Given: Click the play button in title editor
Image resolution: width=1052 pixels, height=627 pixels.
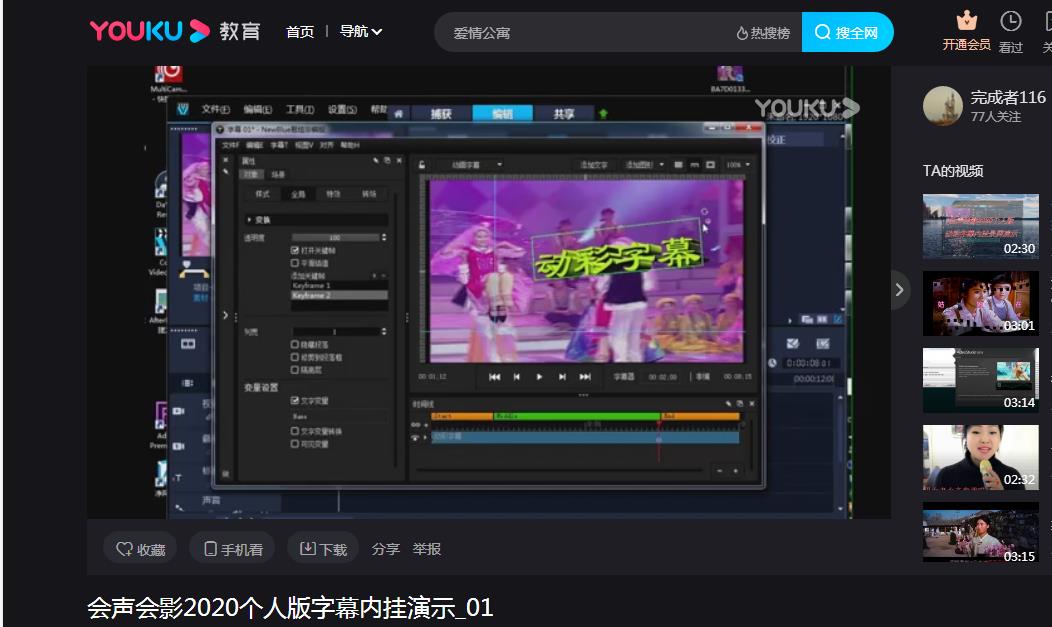Looking at the screenshot, I should pyautogui.click(x=539, y=377).
